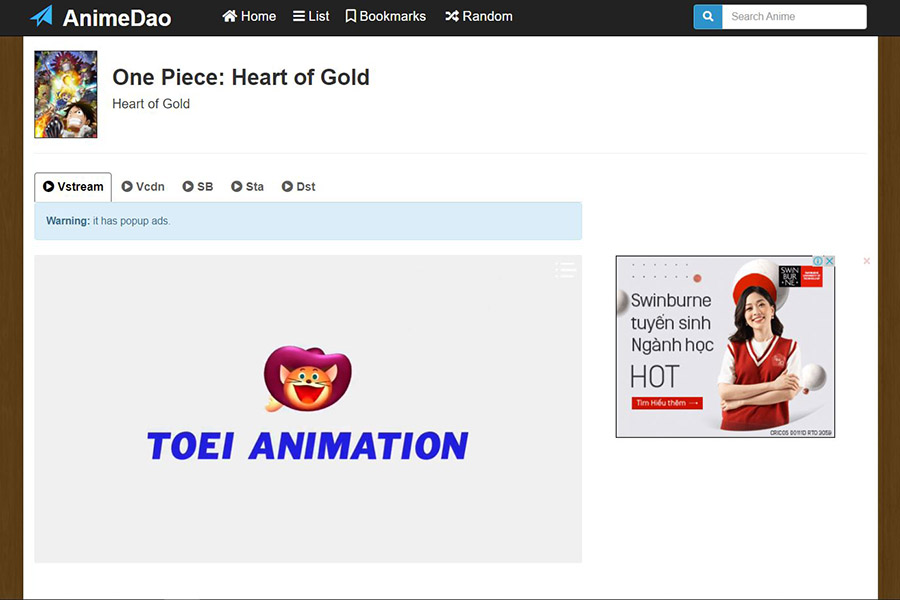The height and width of the screenshot is (600, 900).
Task: Click the Heart of Gold subtitle text
Action: (x=151, y=104)
